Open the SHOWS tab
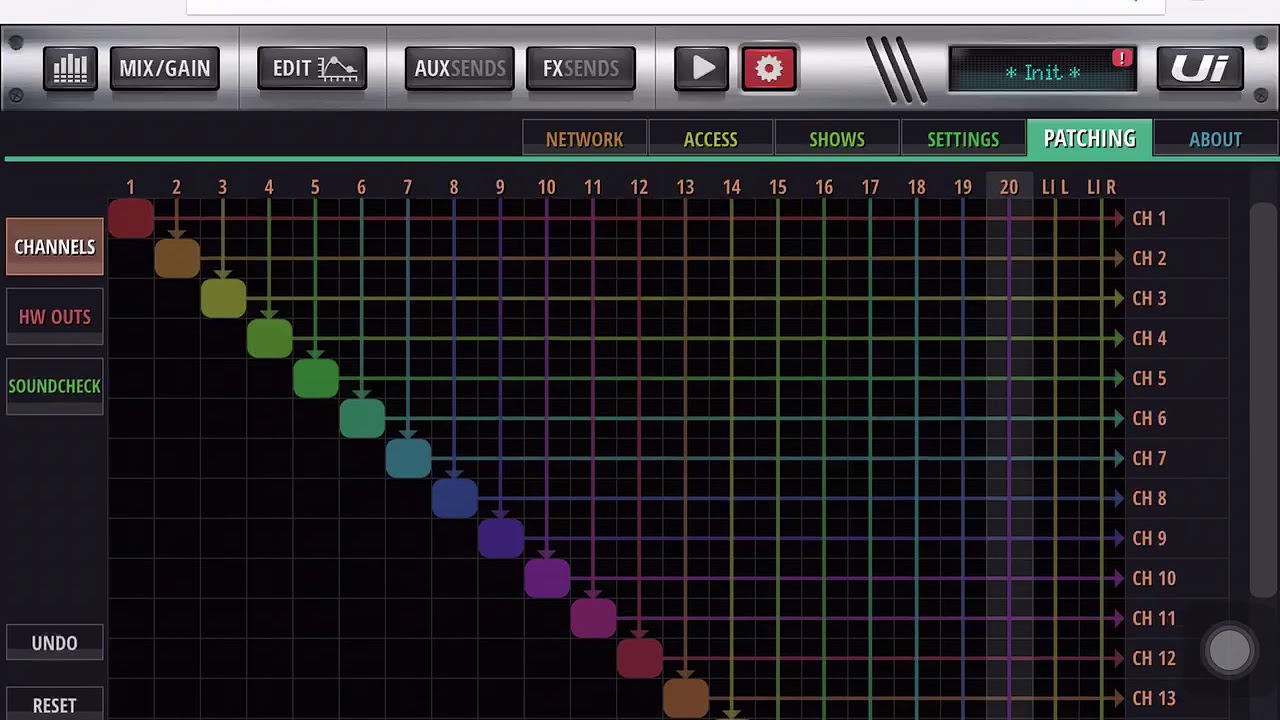Screen dimensions: 1280x720 (x=837, y=139)
